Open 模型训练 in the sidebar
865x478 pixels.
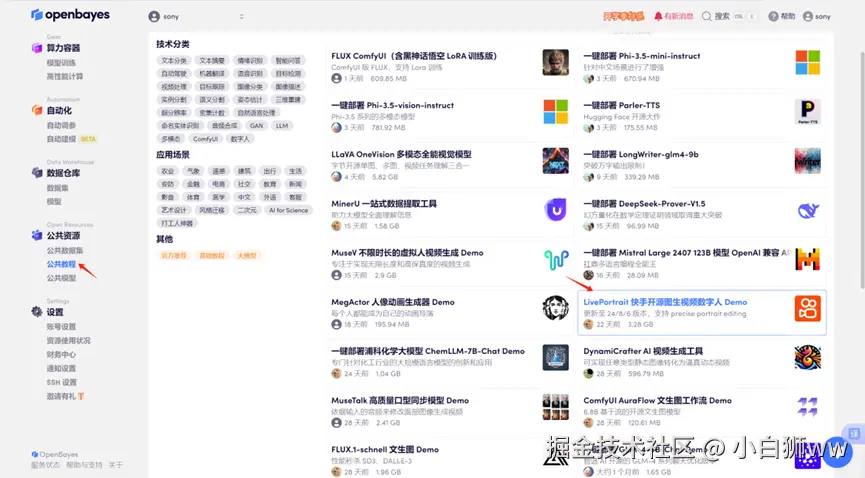61,63
